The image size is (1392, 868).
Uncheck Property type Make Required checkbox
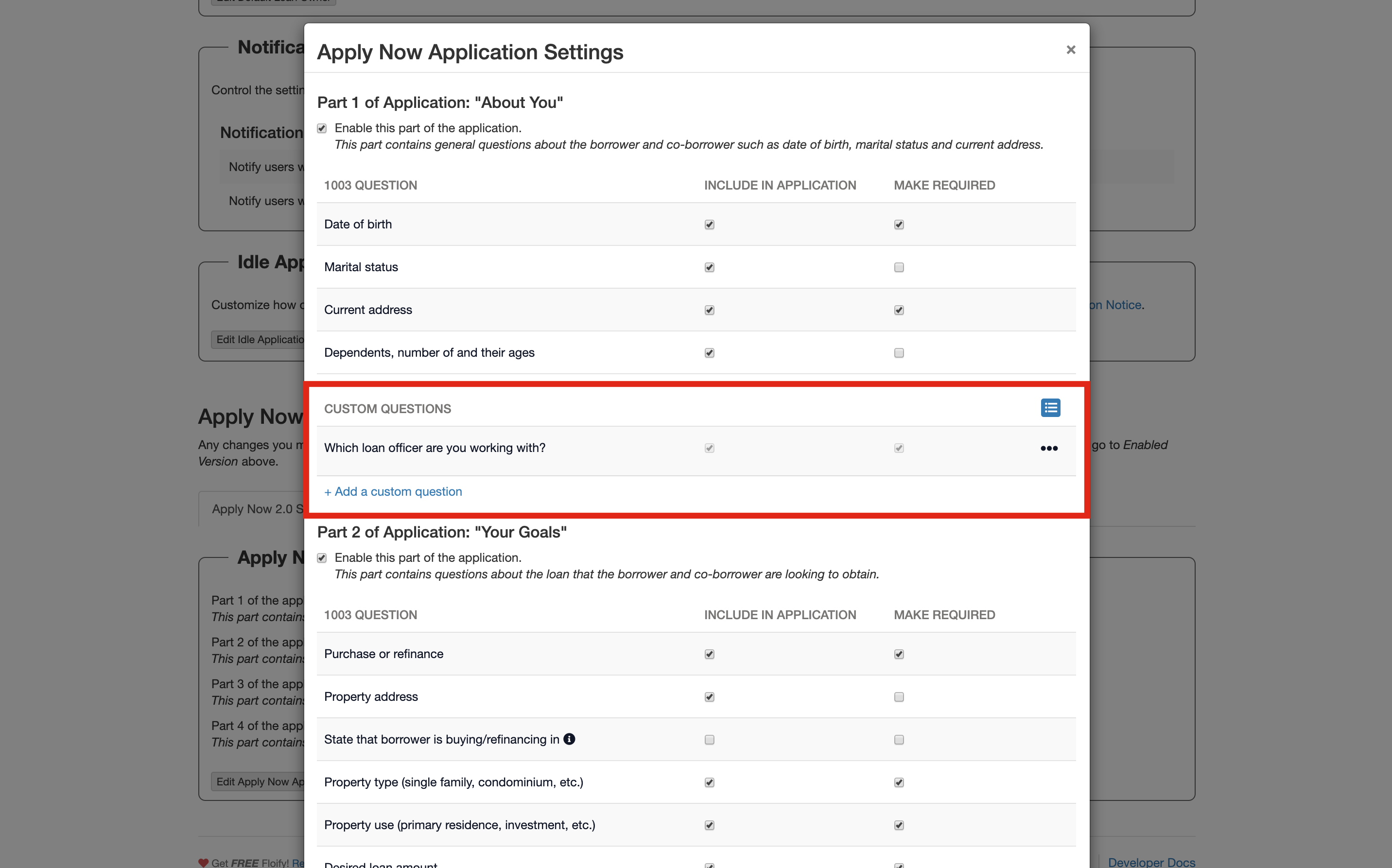tap(899, 782)
